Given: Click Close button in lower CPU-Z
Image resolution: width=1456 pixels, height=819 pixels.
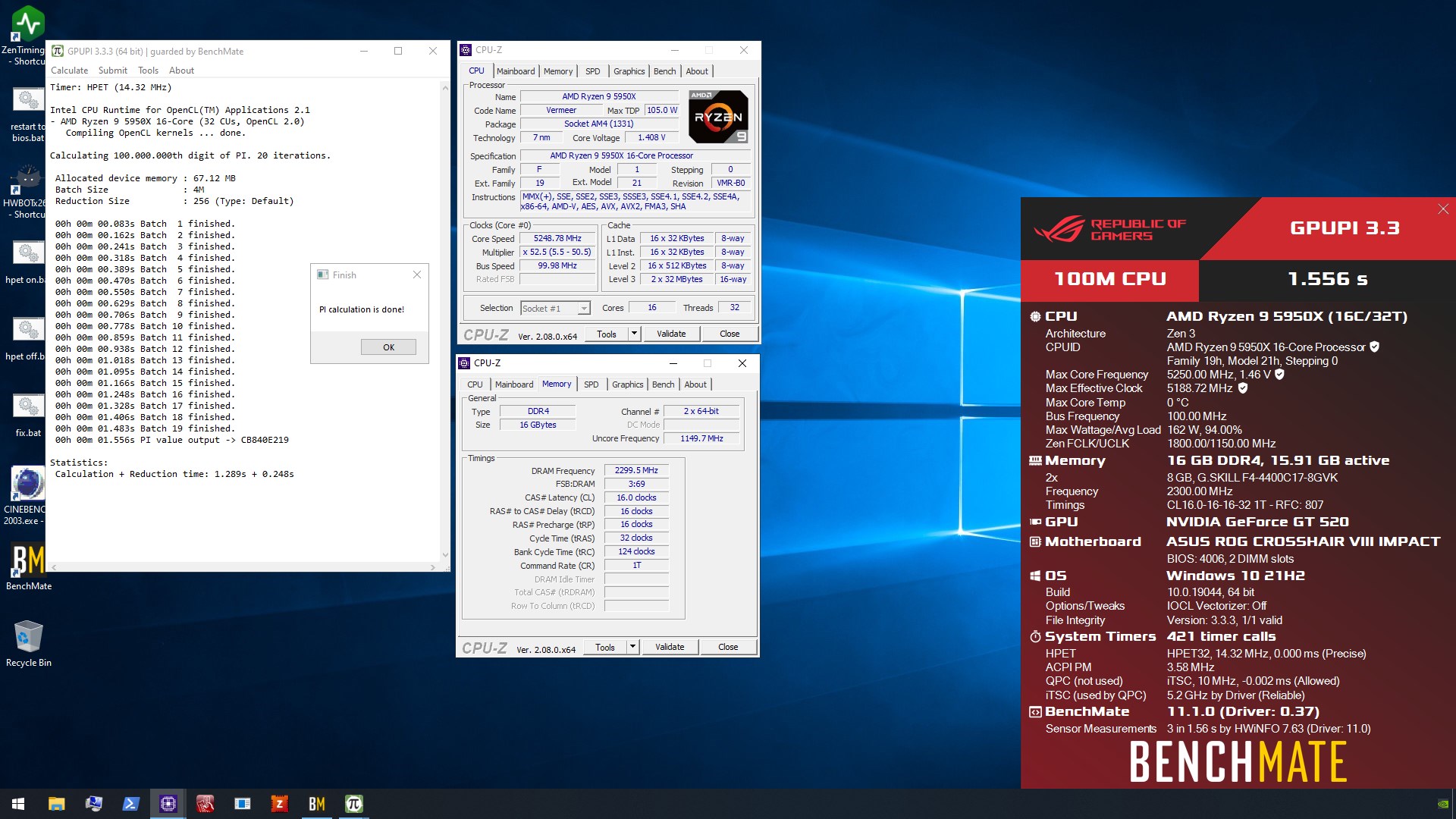Looking at the screenshot, I should [728, 647].
